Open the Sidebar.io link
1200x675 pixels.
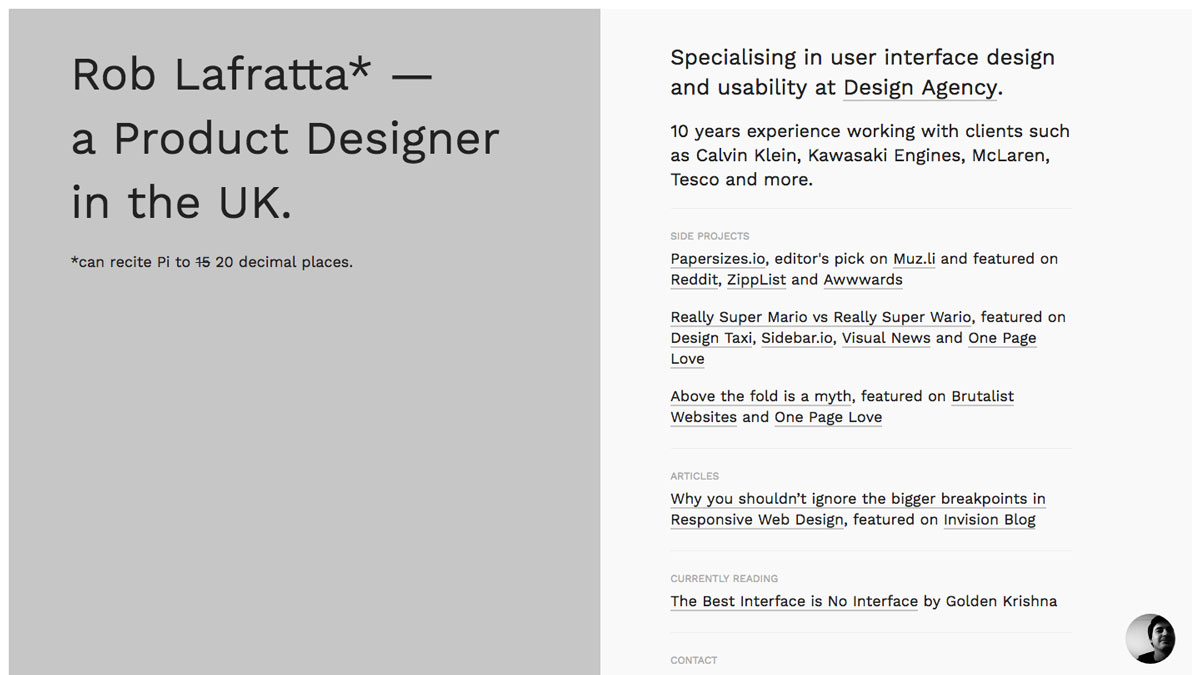(x=796, y=338)
